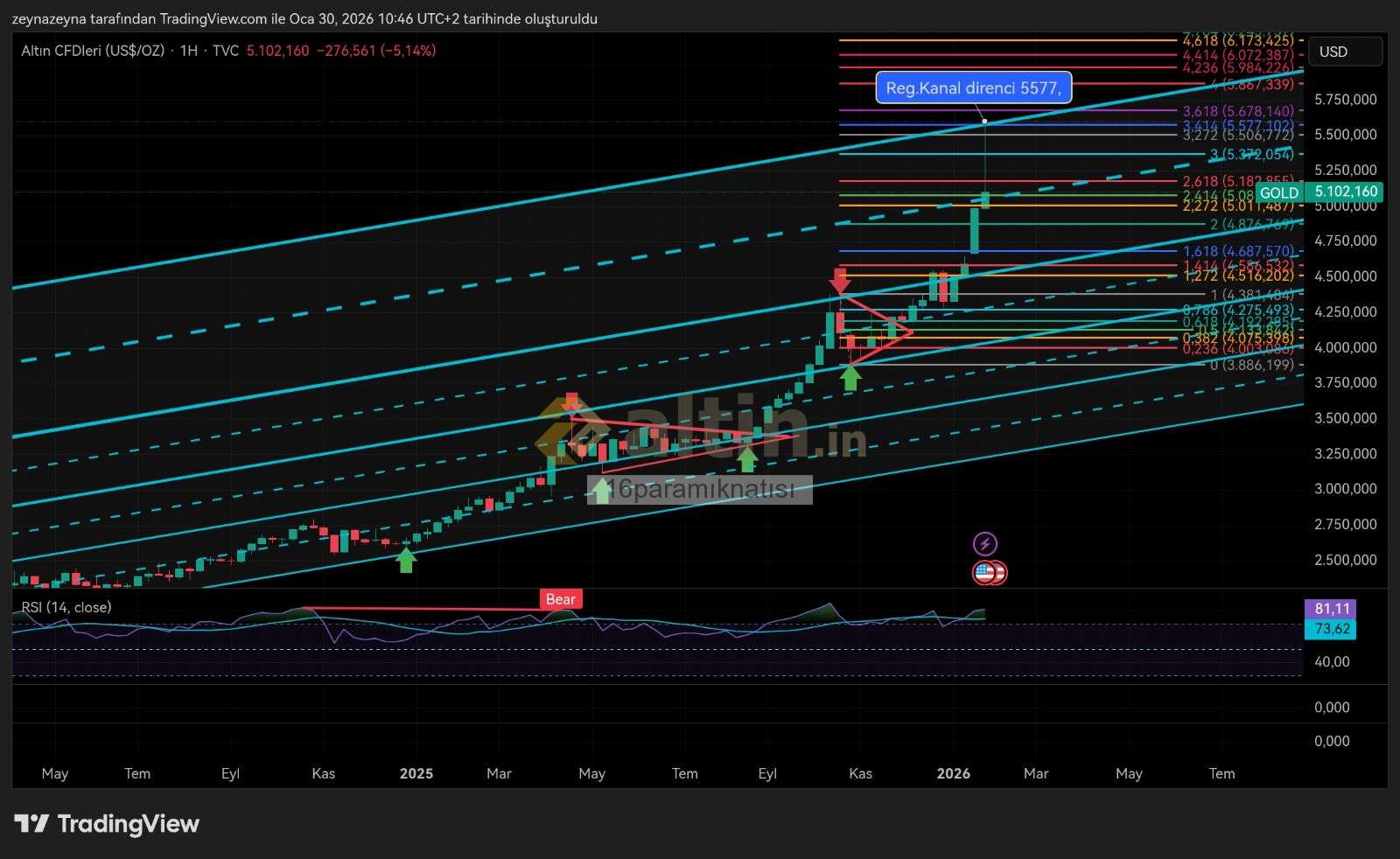Click the 2026 label on time axis
Viewport: 1400px width, 859px height.
point(953,773)
